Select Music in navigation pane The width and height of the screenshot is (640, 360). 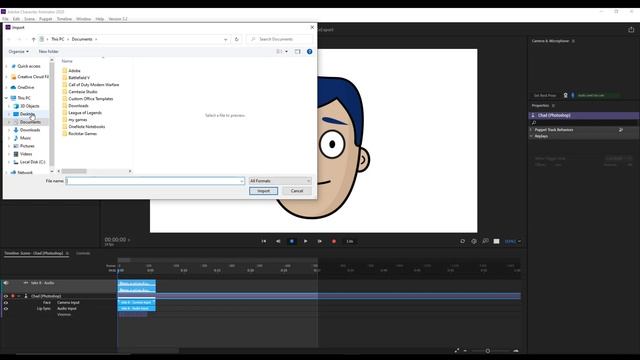click(25, 138)
